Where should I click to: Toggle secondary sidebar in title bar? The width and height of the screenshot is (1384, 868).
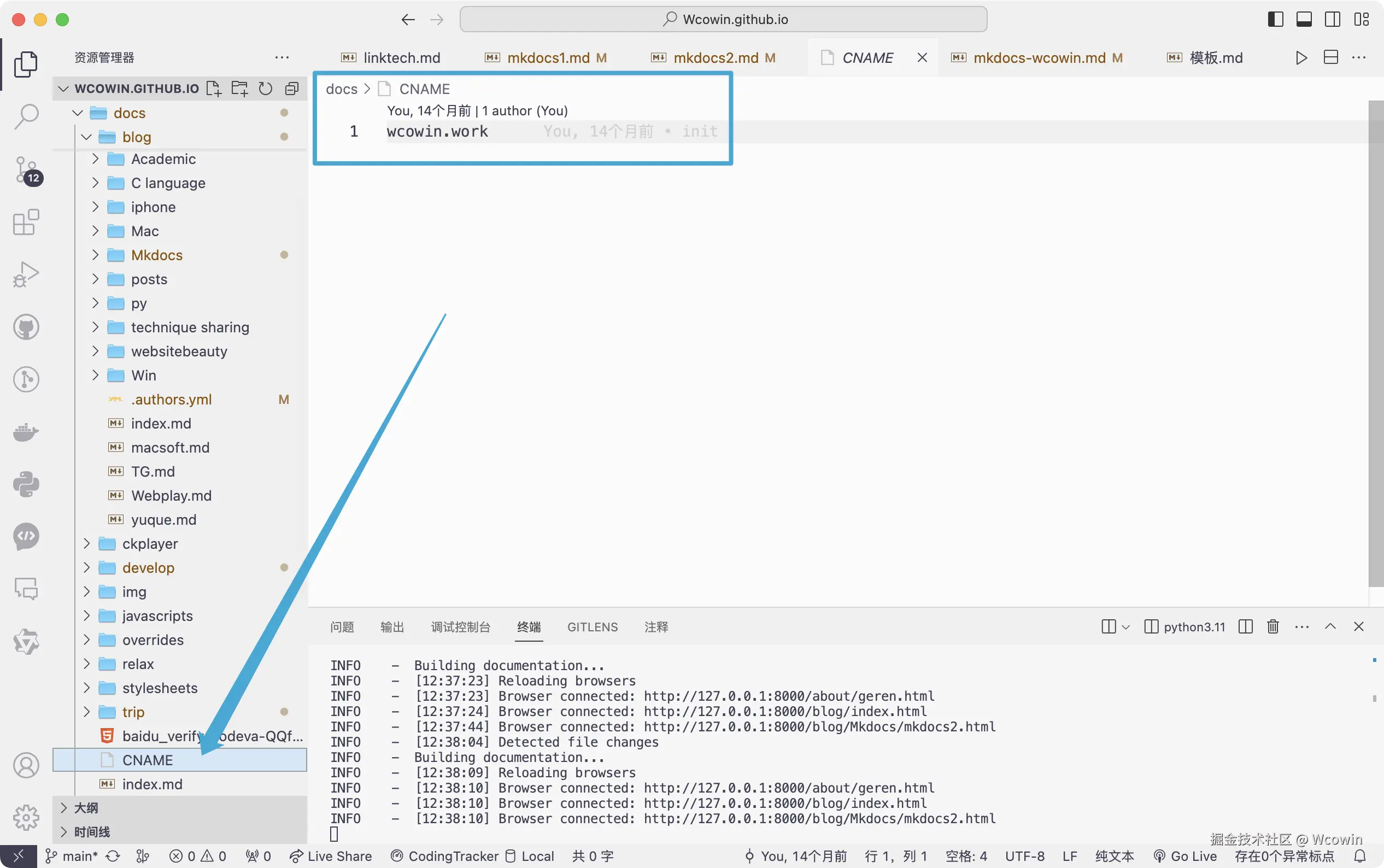1332,20
